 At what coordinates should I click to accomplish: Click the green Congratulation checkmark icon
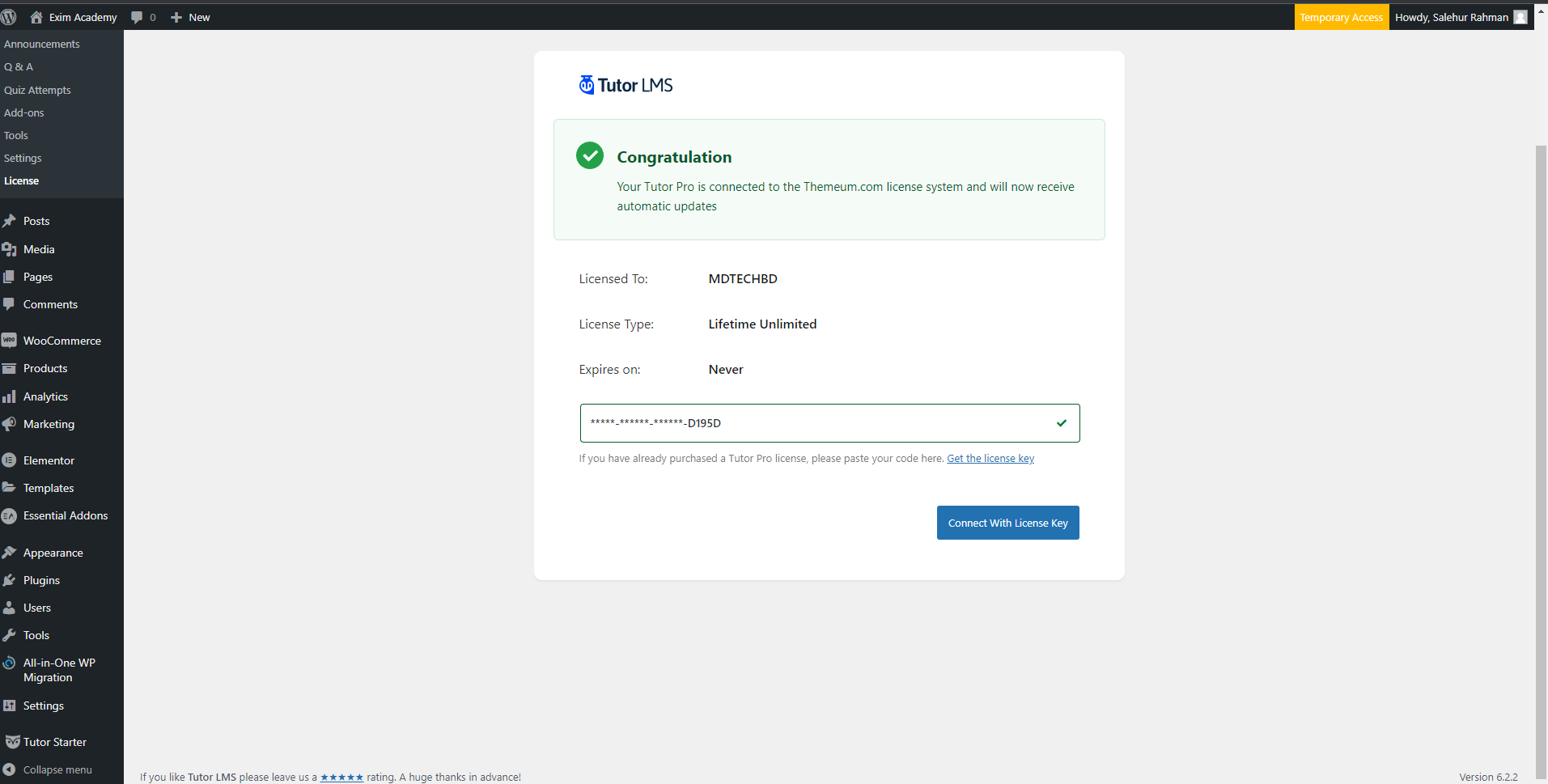coord(590,155)
